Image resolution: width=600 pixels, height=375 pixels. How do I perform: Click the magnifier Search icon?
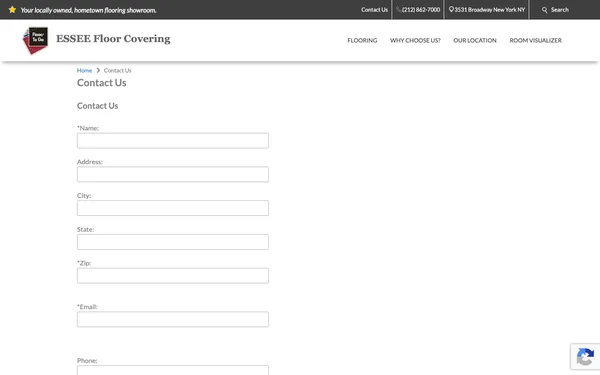click(x=545, y=10)
